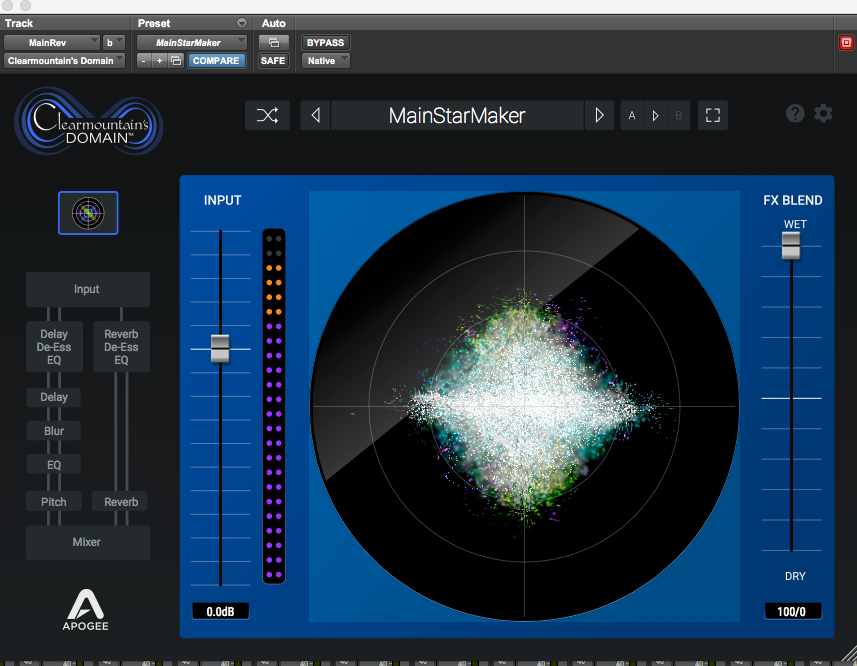857x666 pixels.
Task: Open the Reverb De-Ess EQ module
Action: (121, 347)
